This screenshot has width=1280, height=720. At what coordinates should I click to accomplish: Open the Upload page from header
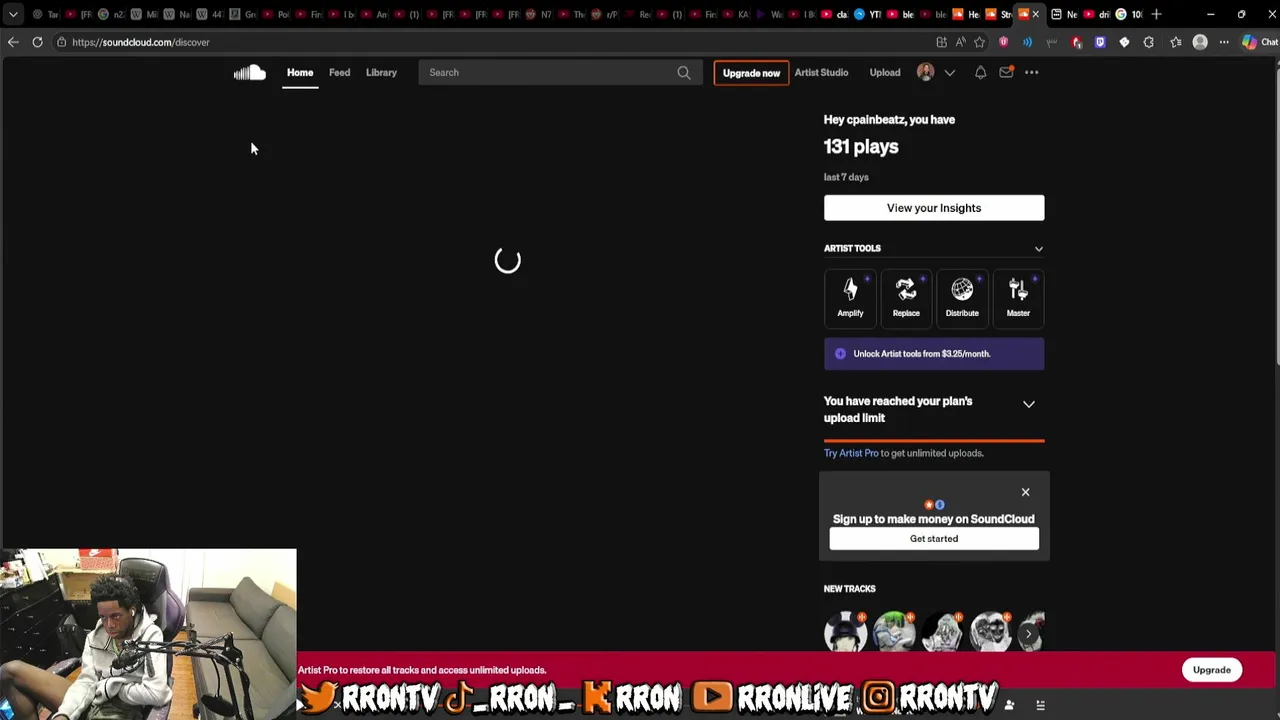click(x=885, y=72)
